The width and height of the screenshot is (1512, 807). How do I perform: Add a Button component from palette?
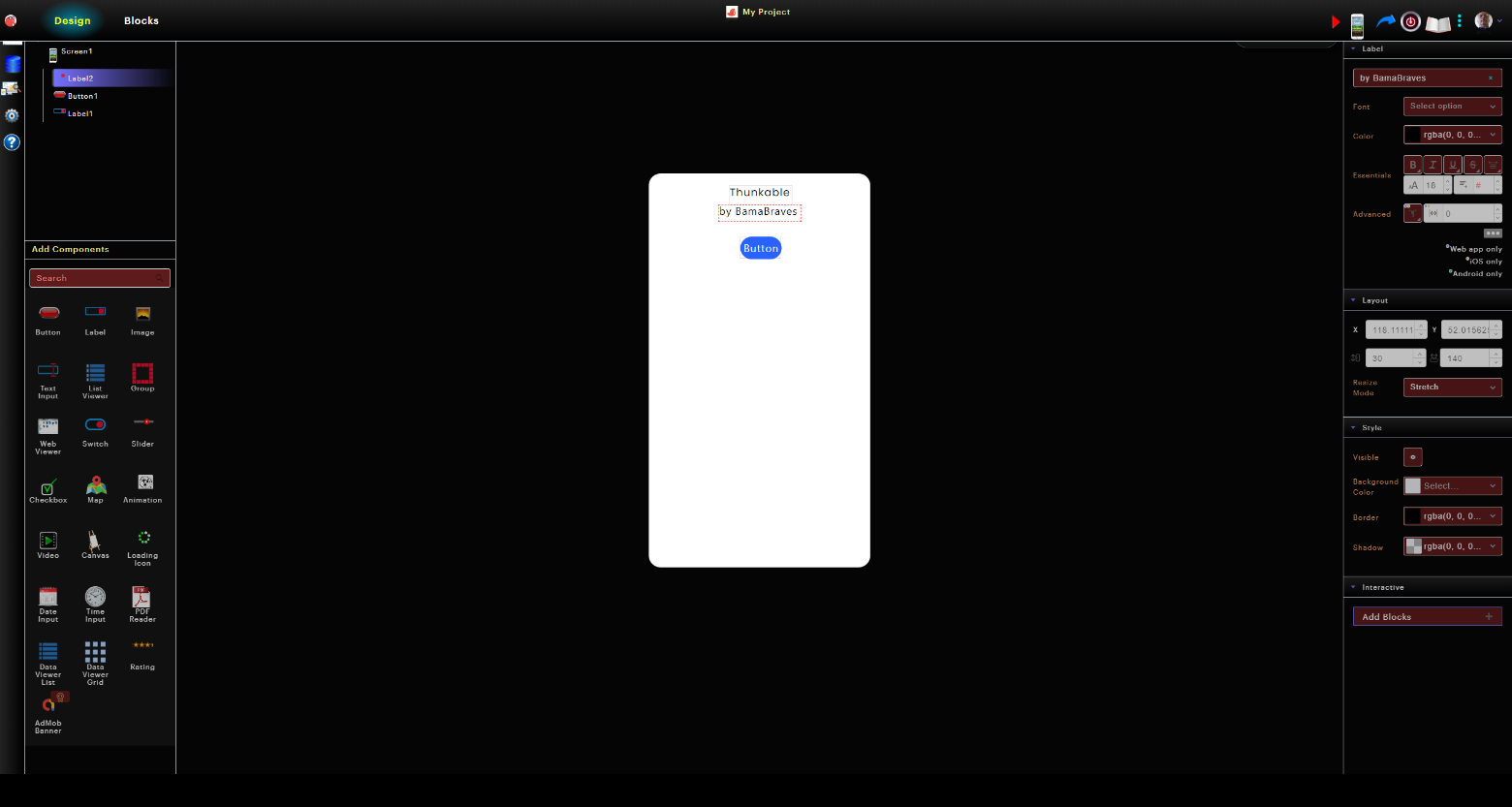pyautogui.click(x=48, y=321)
